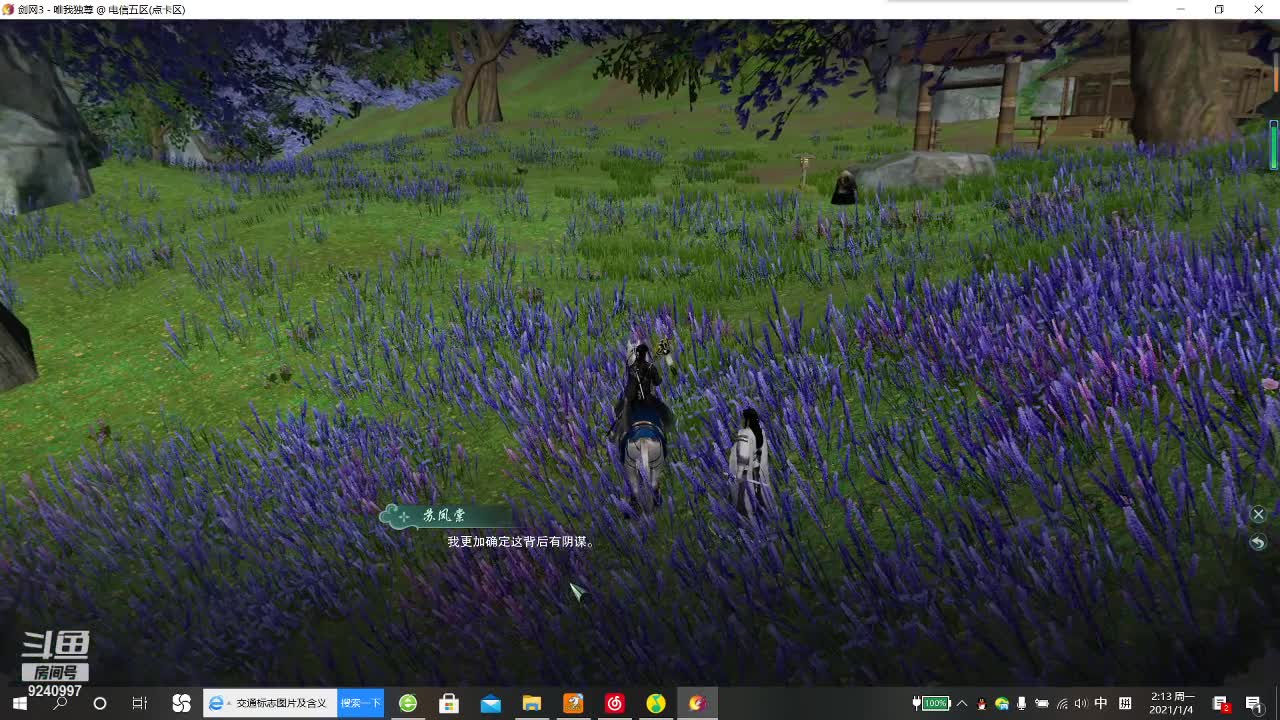Open Windows Action Center notifications
1280x720 pixels.
[x=1253, y=704]
